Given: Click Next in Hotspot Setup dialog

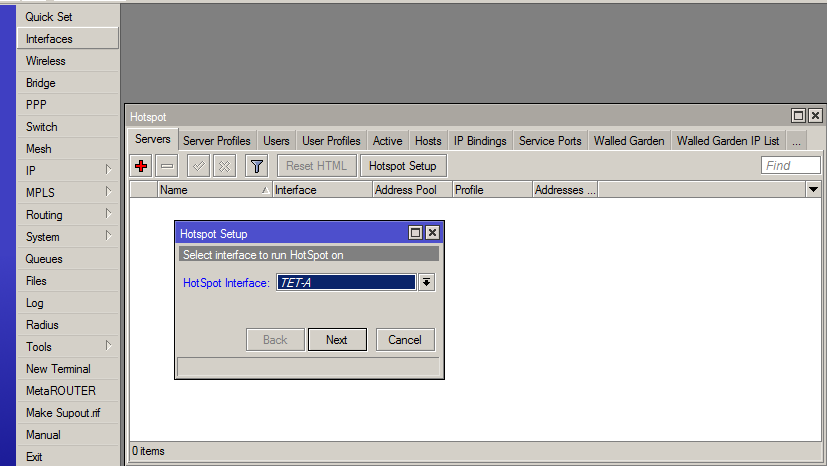Looking at the screenshot, I should (x=337, y=340).
